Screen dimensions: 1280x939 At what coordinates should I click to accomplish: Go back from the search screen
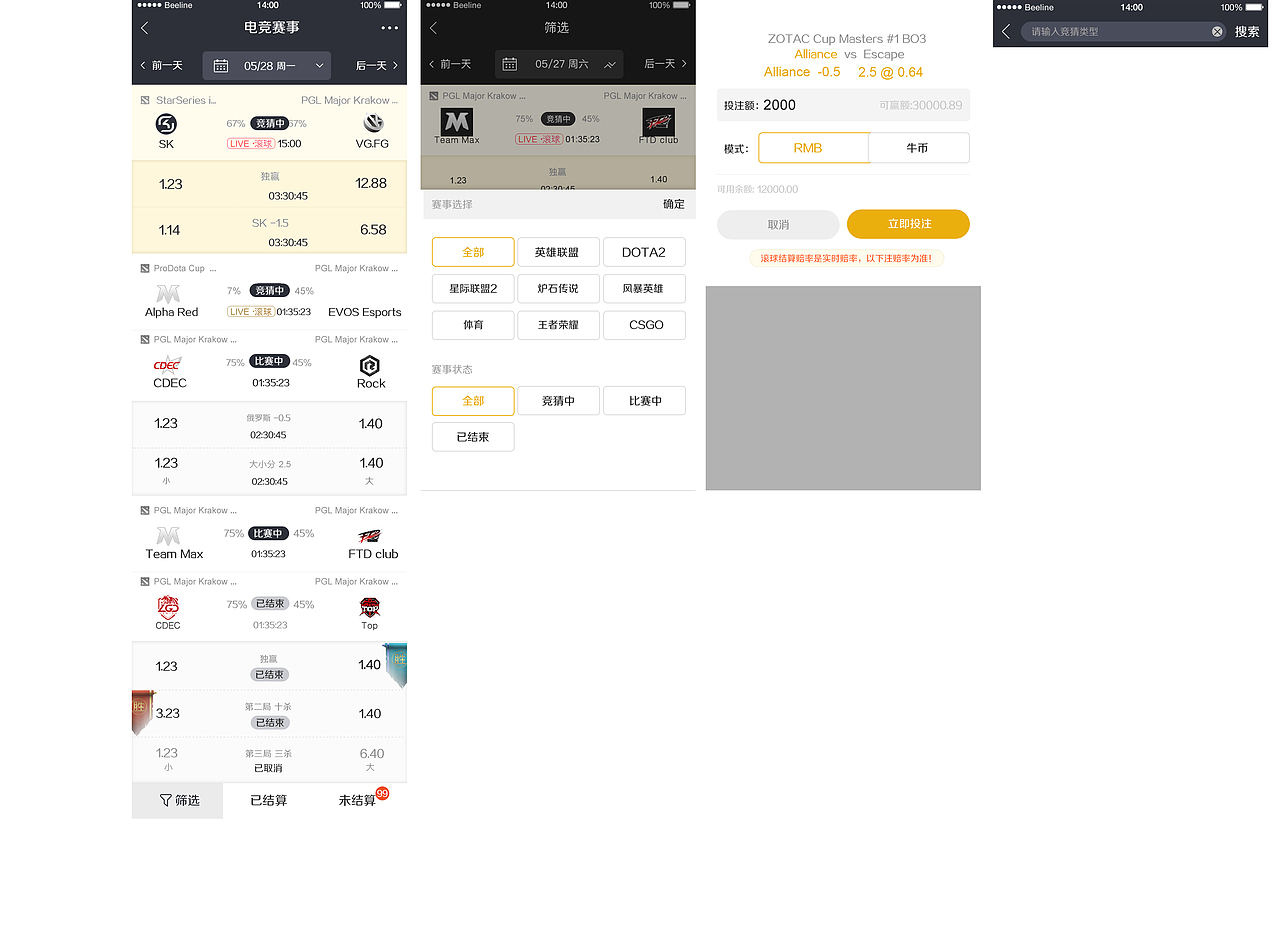point(1006,32)
